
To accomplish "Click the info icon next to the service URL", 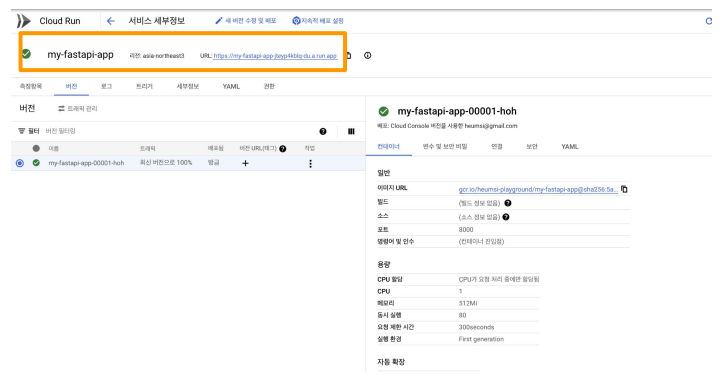I will 367,55.
